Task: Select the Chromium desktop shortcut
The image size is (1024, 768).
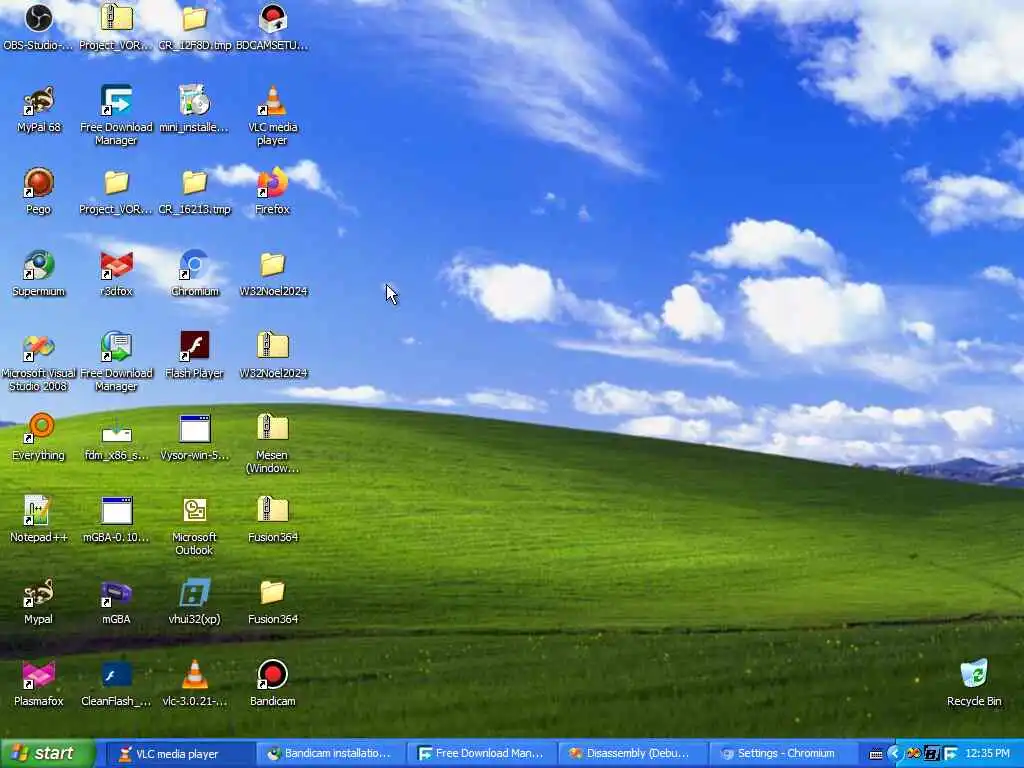Action: pos(195,273)
